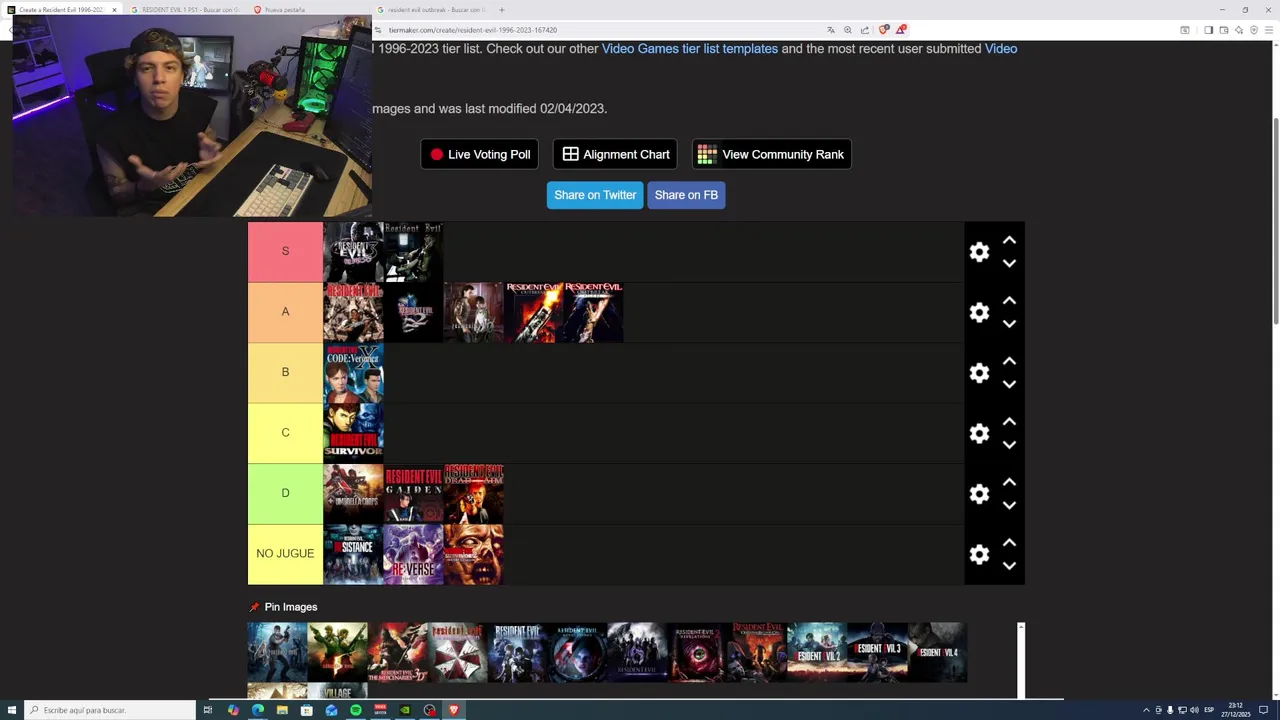Switch to the Create a Resident Evil tab
Screen dimensions: 1280x720
click(x=62, y=9)
